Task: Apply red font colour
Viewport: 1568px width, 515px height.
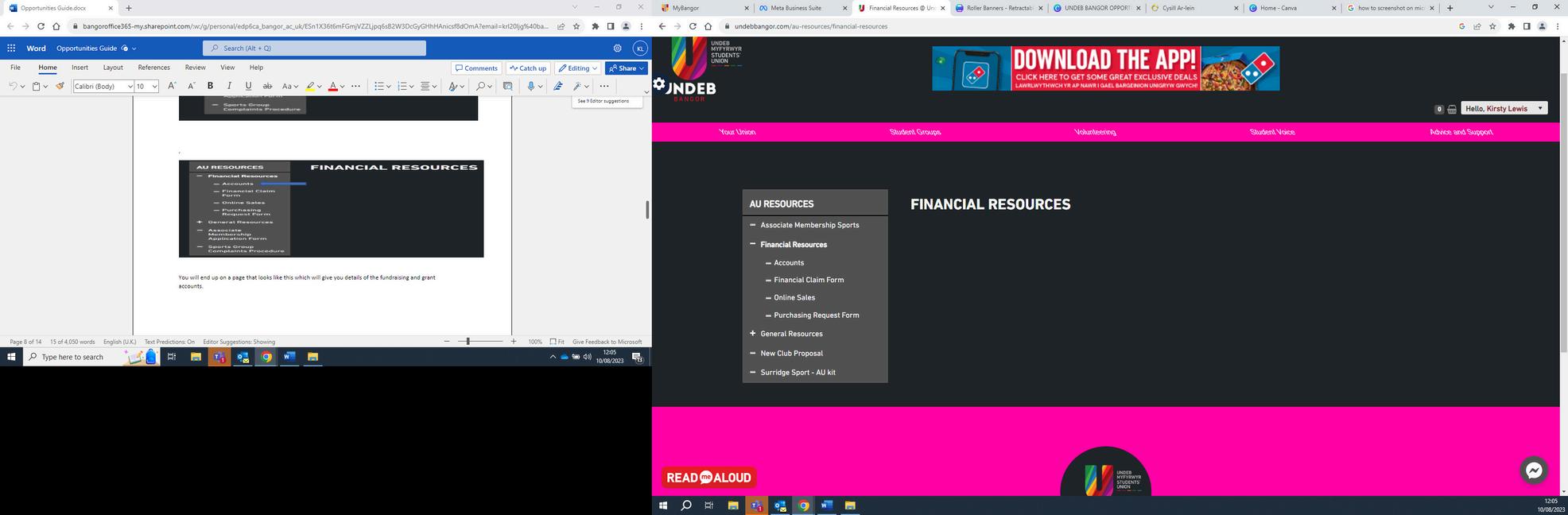Action: pos(332,86)
